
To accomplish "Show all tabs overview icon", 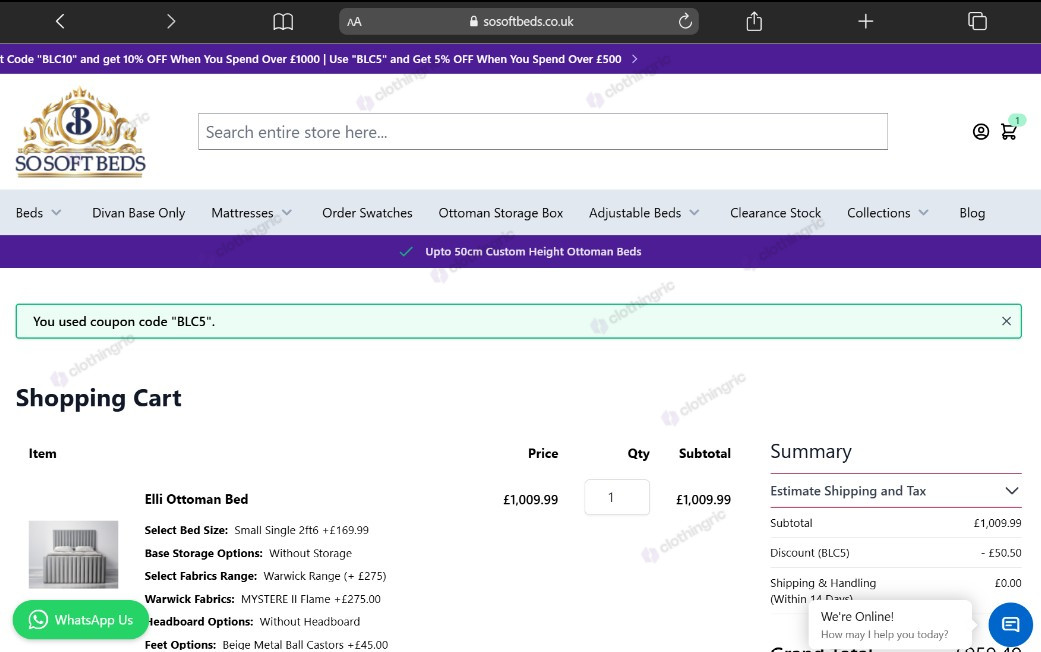I will coord(977,21).
